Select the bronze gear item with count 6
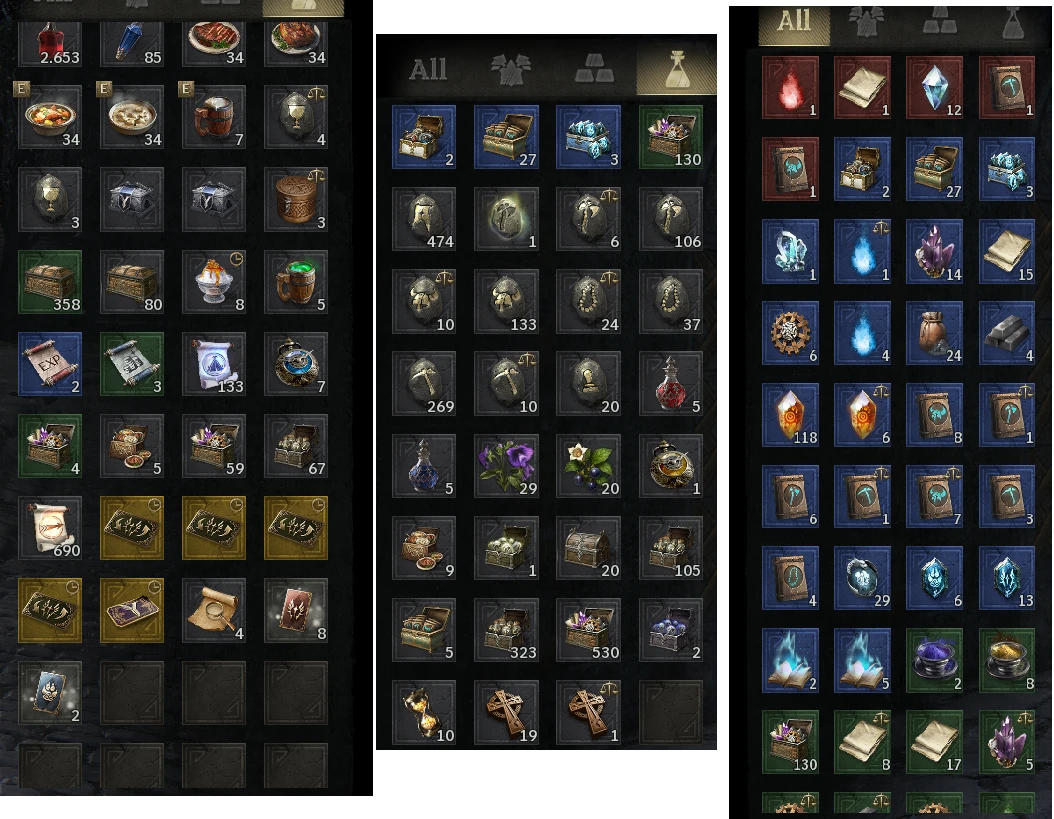1054x819 pixels. pyautogui.click(x=790, y=334)
